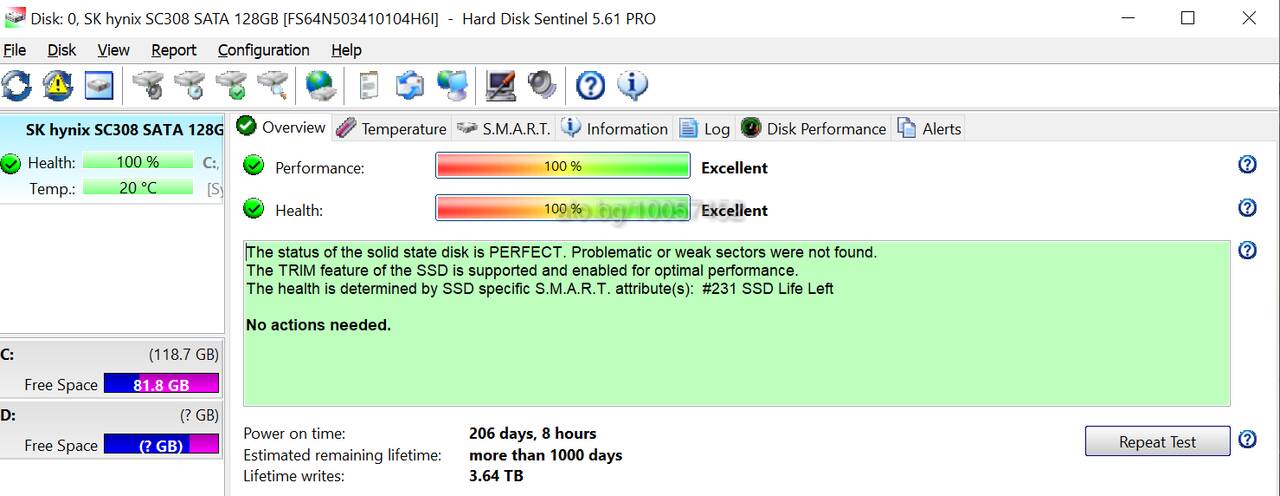Open the text report document icon

(369, 86)
